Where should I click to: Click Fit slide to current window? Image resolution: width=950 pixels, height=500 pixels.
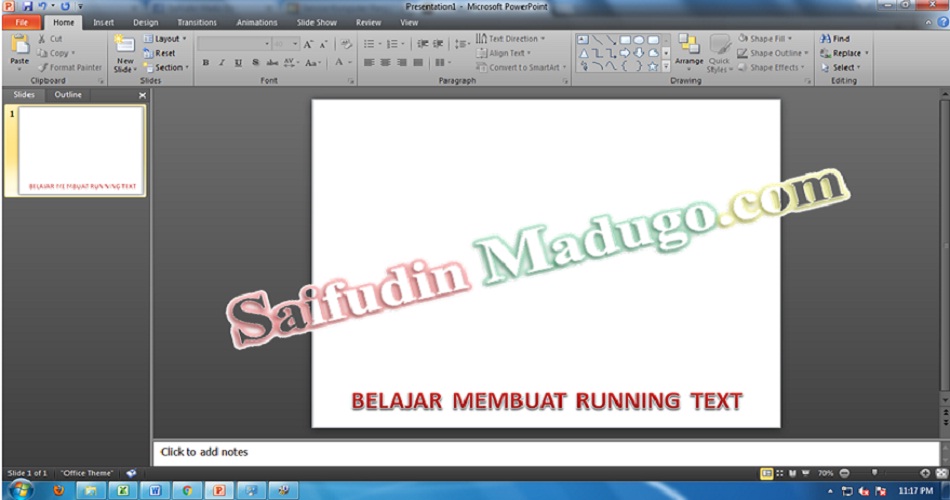pos(941,473)
